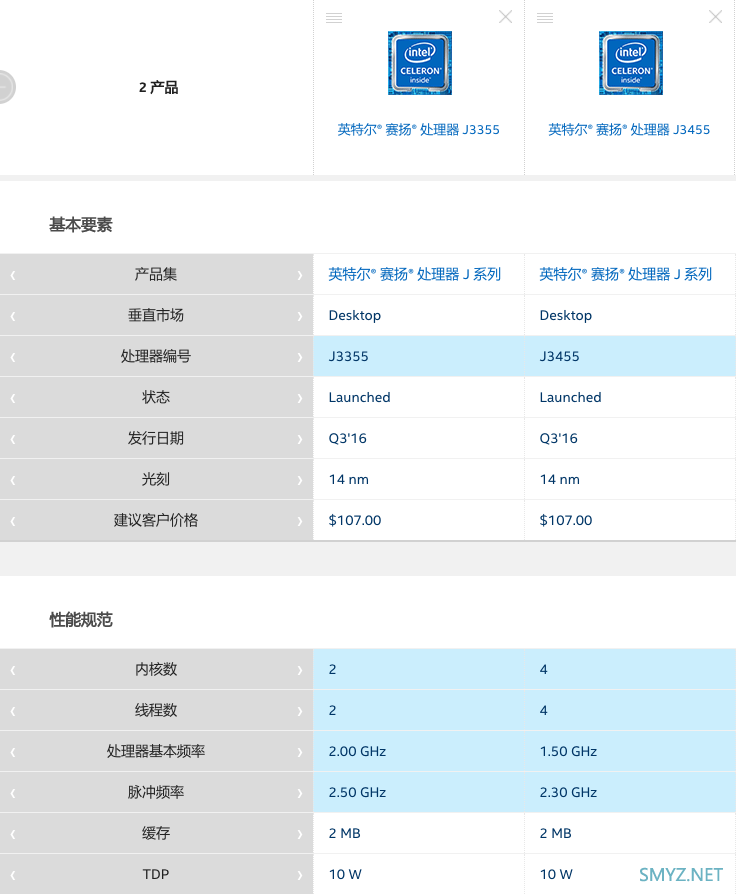Select the 处理器编号 row label
The height and width of the screenshot is (894, 736).
pos(156,356)
